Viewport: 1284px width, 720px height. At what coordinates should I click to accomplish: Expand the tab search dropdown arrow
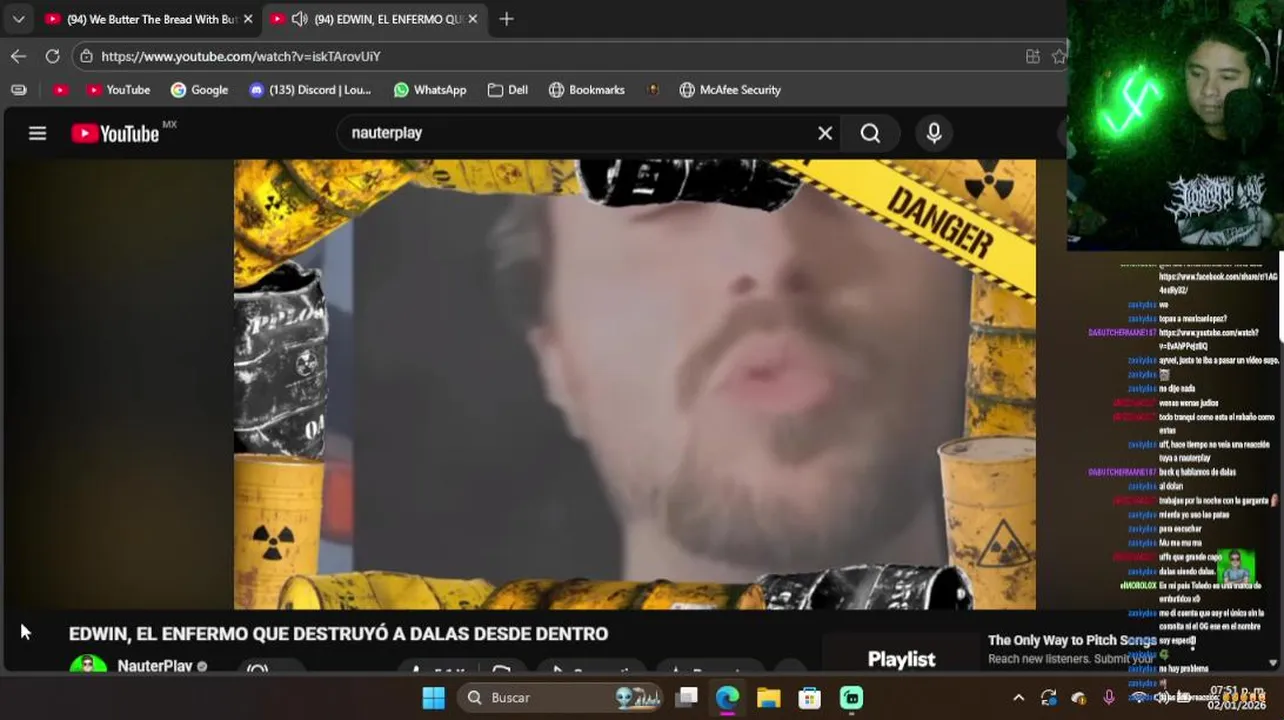click(x=18, y=19)
